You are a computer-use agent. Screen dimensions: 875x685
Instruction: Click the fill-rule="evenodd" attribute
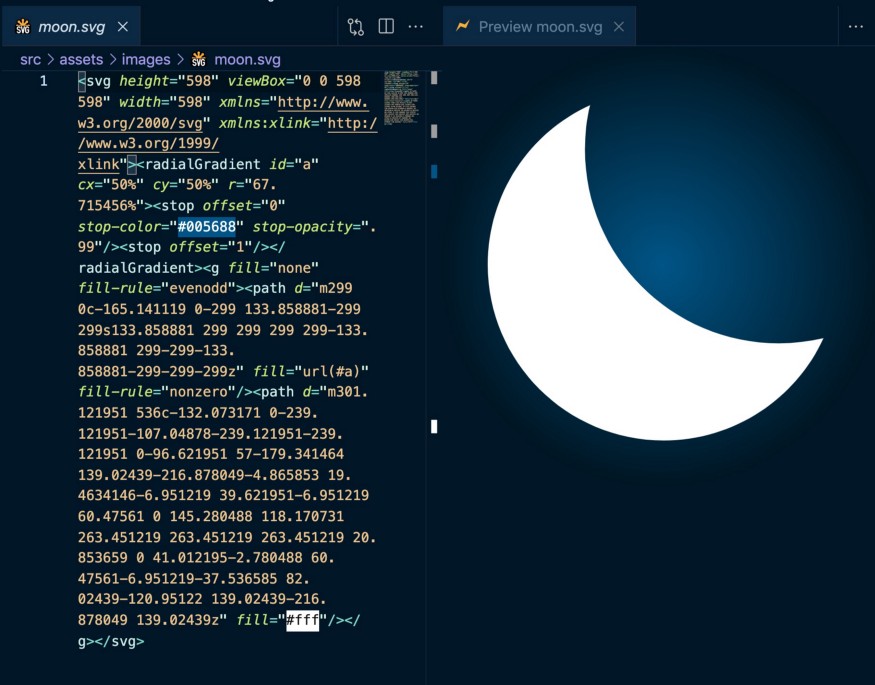pyautogui.click(x=157, y=288)
